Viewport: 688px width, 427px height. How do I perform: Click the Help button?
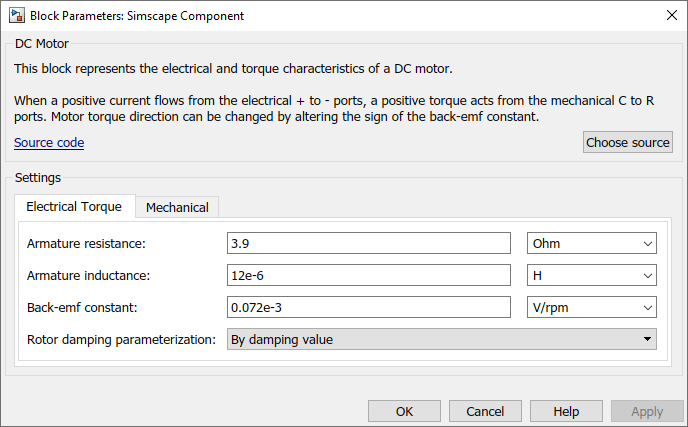tap(566, 411)
